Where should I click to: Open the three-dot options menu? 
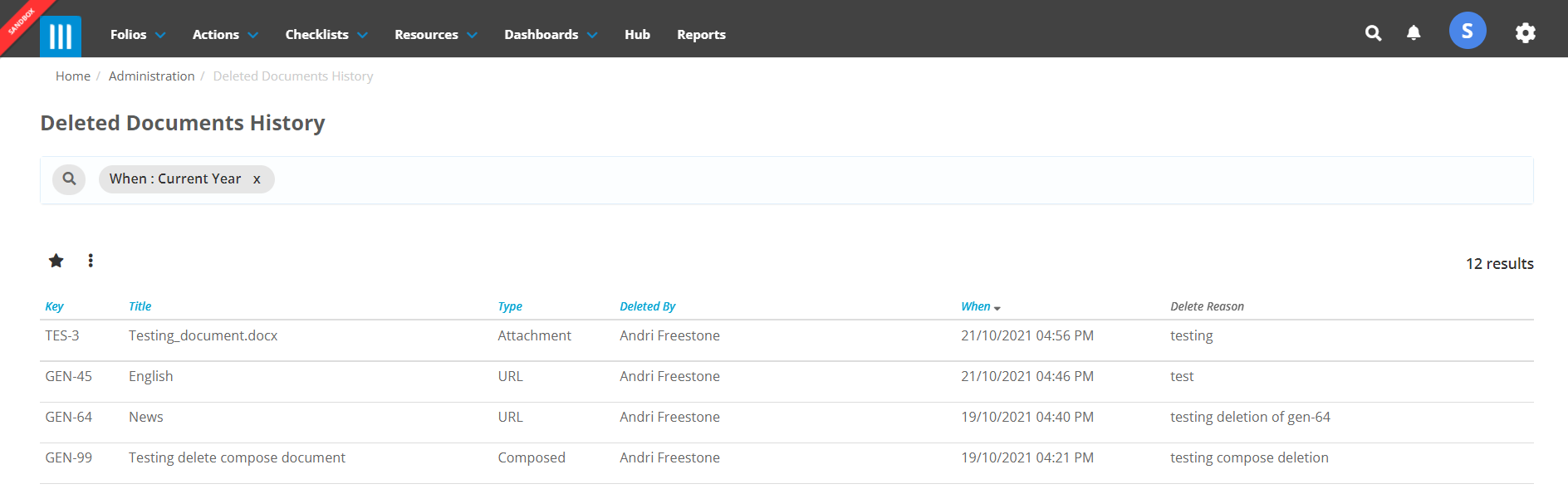coord(91,261)
